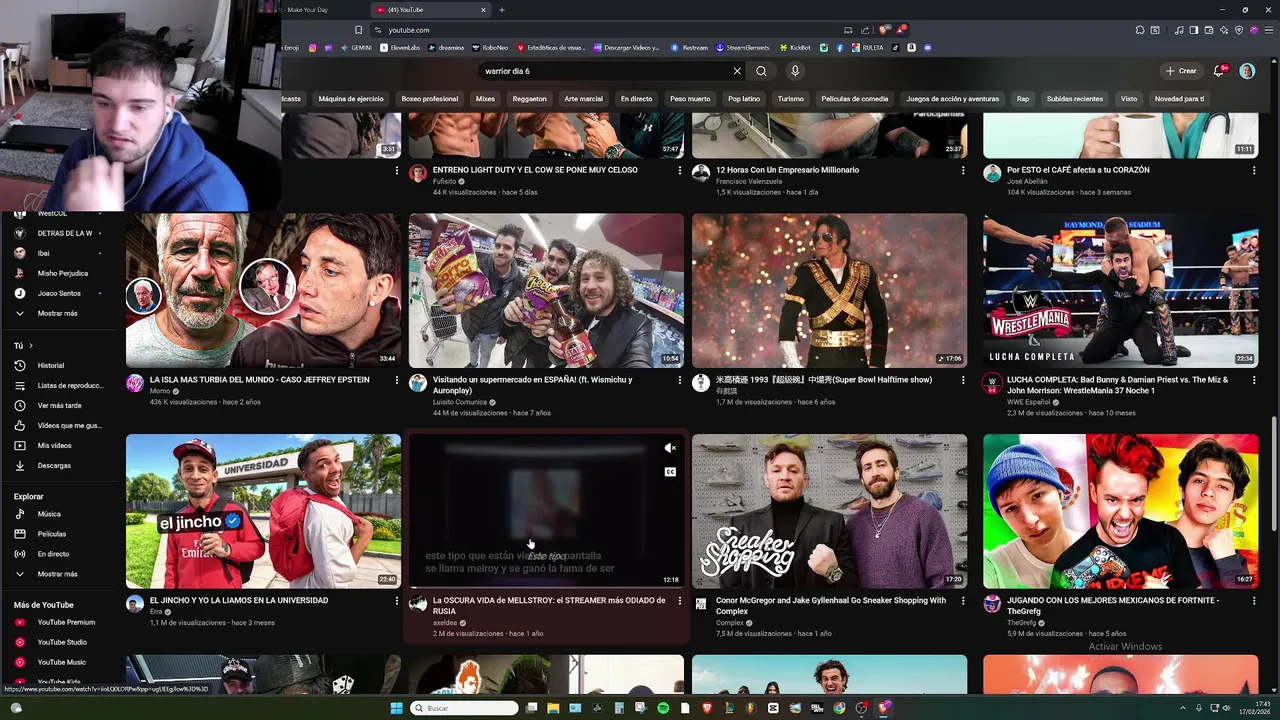Screen dimensions: 1280x720
Task: Open 'DETRAS DE LA W' subscription
Action: (x=58, y=234)
